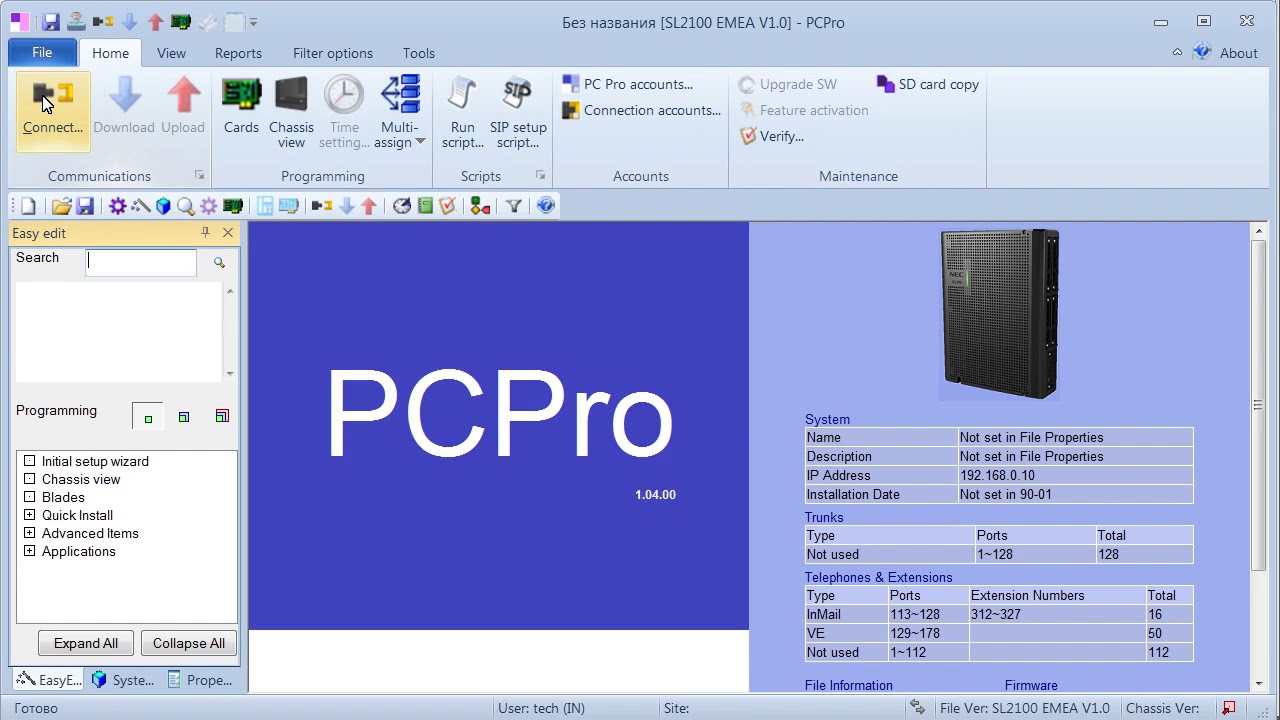Expand the Applications tree node
This screenshot has height=720, width=1280.
(x=29, y=551)
